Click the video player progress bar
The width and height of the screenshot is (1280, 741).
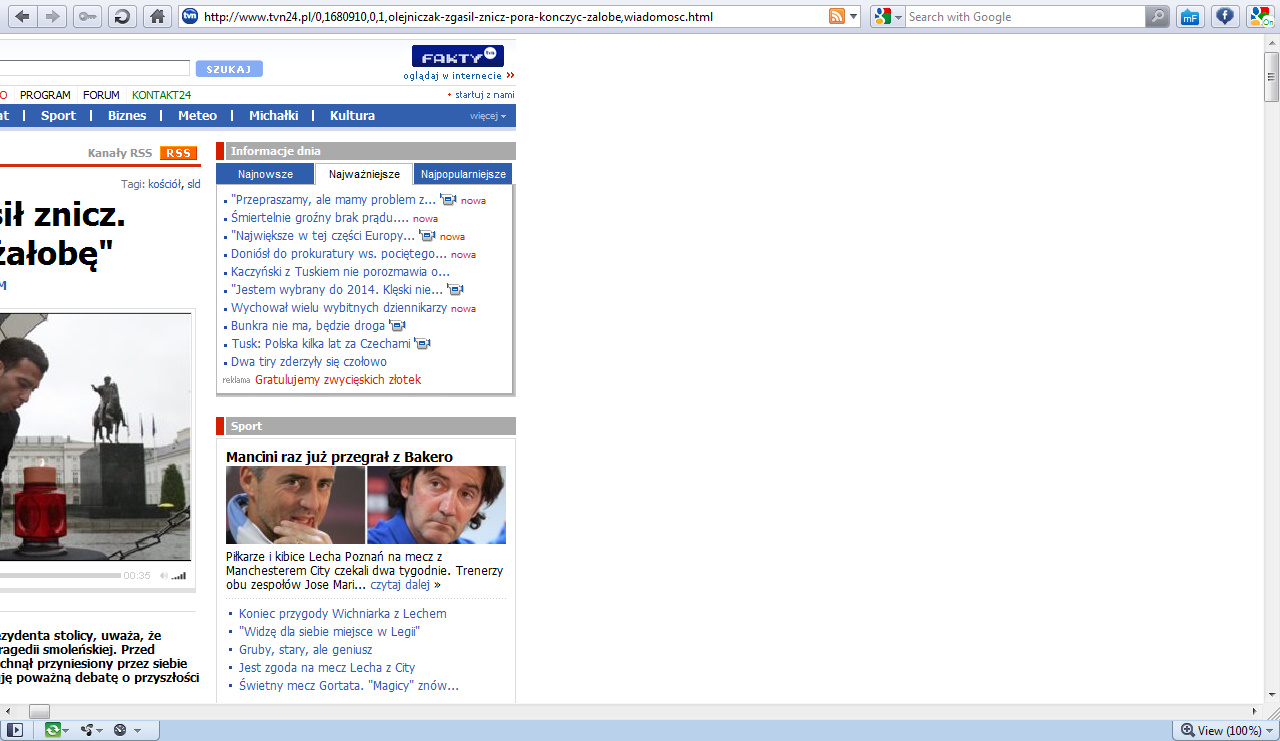[60, 575]
